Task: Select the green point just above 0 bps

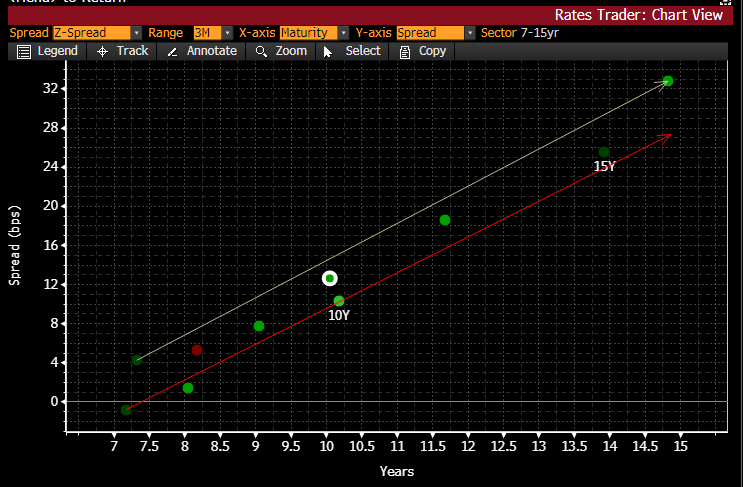Action: 188,388
